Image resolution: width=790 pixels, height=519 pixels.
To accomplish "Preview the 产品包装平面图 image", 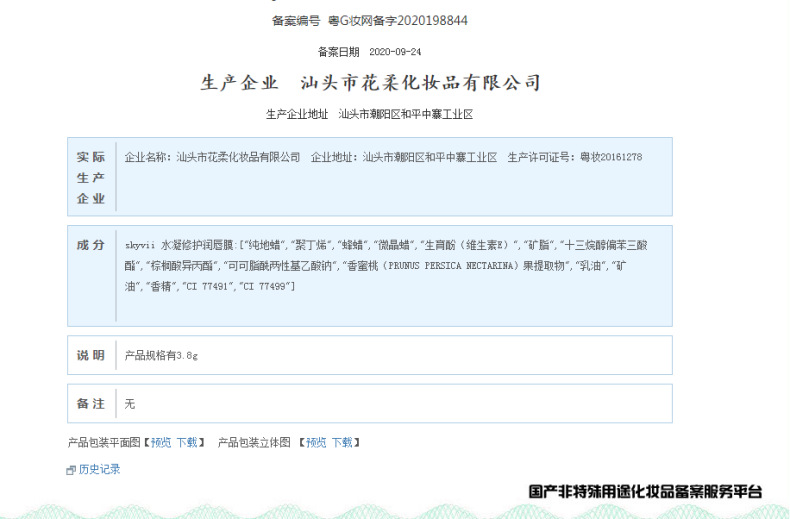I will [x=161, y=442].
